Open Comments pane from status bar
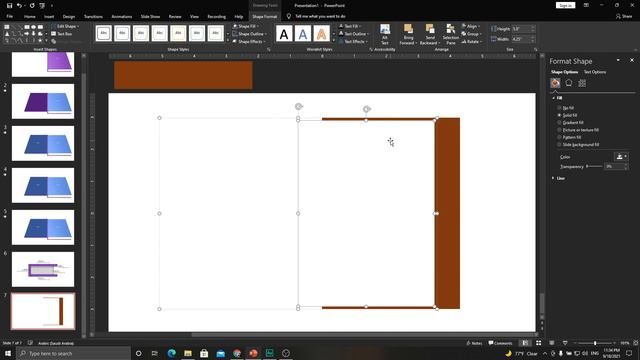The image size is (640, 360). pyautogui.click(x=500, y=343)
